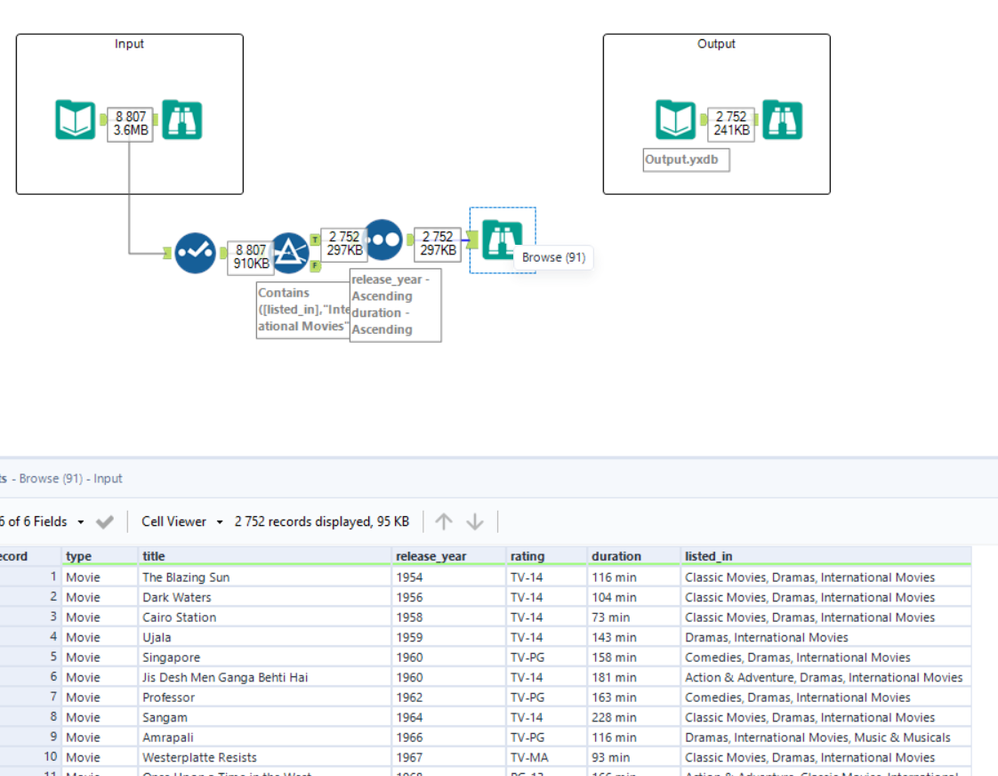Click the 'duration' column header
The image size is (998, 776).
[x=633, y=556]
